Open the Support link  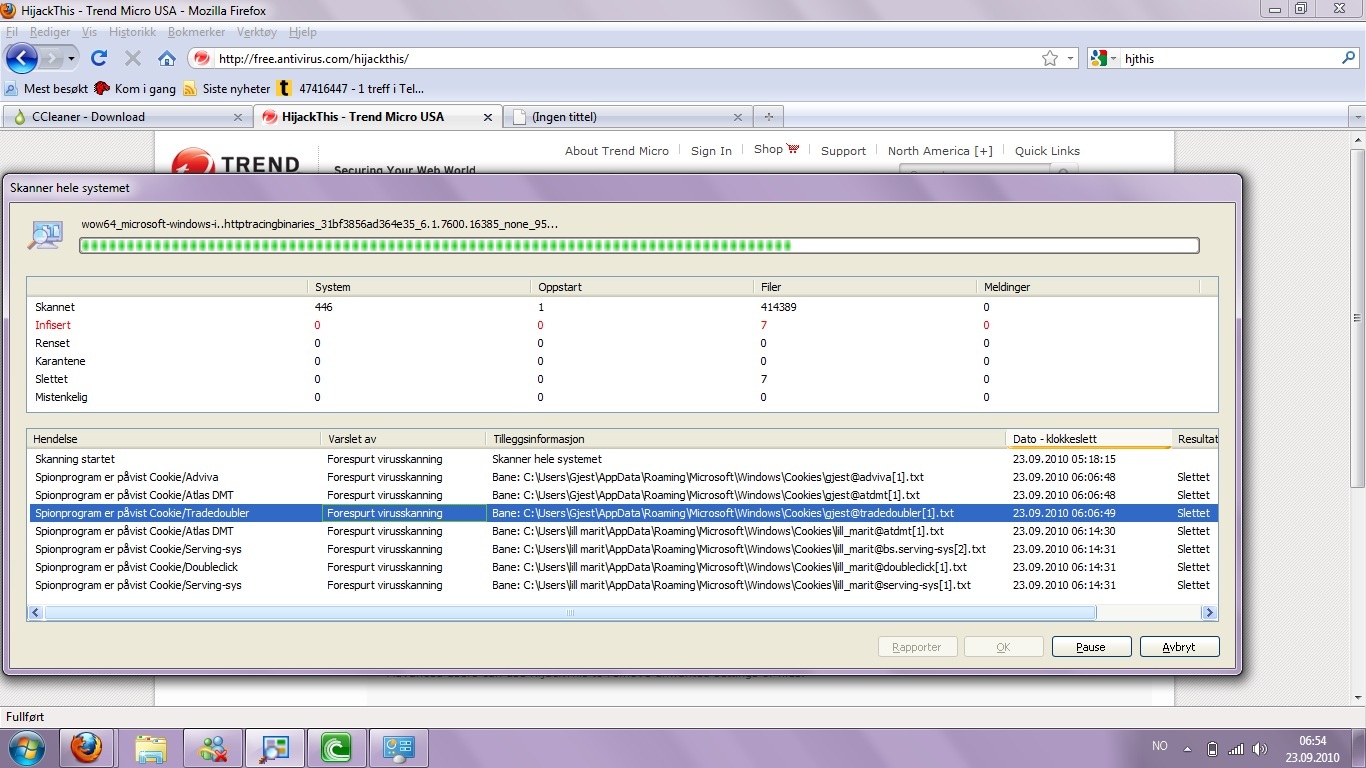coord(843,151)
